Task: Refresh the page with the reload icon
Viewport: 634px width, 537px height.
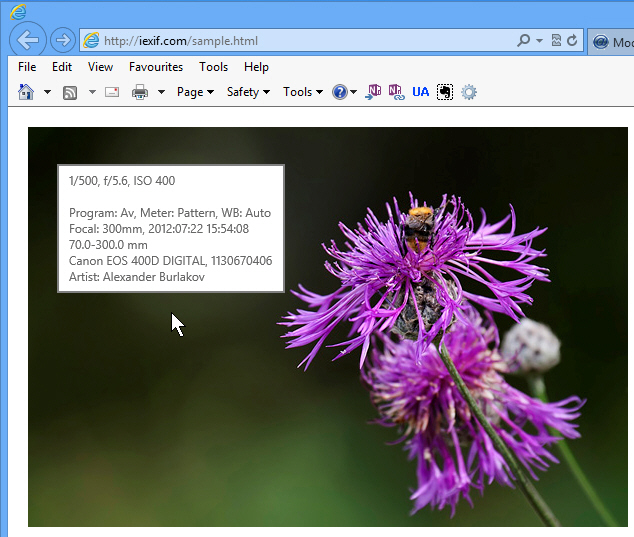Action: point(572,40)
